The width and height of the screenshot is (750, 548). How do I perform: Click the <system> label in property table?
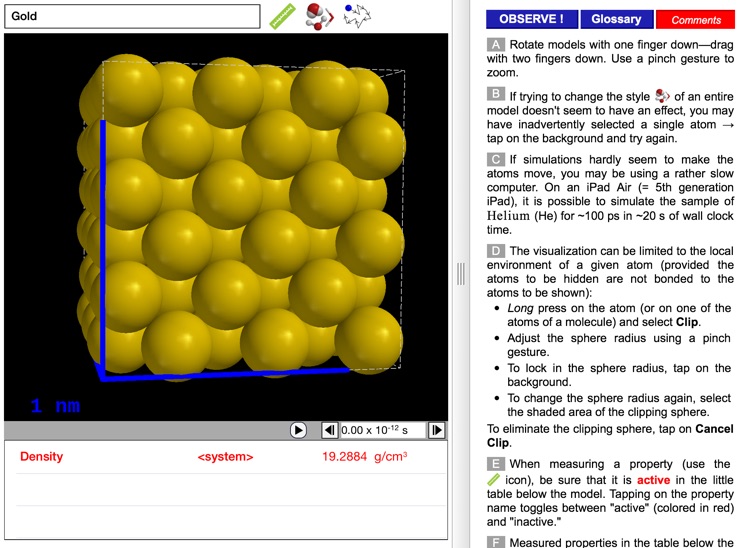[x=225, y=457]
